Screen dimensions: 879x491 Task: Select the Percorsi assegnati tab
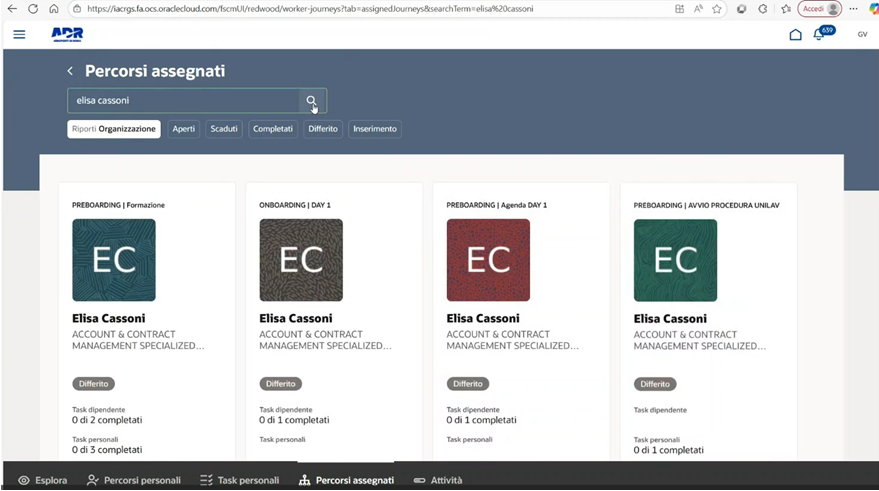click(x=346, y=480)
